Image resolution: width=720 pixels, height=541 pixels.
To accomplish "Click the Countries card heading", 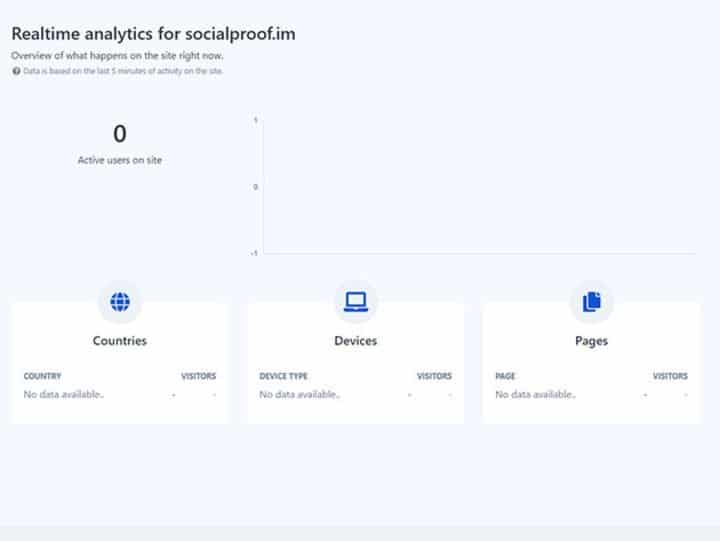I will tap(120, 341).
